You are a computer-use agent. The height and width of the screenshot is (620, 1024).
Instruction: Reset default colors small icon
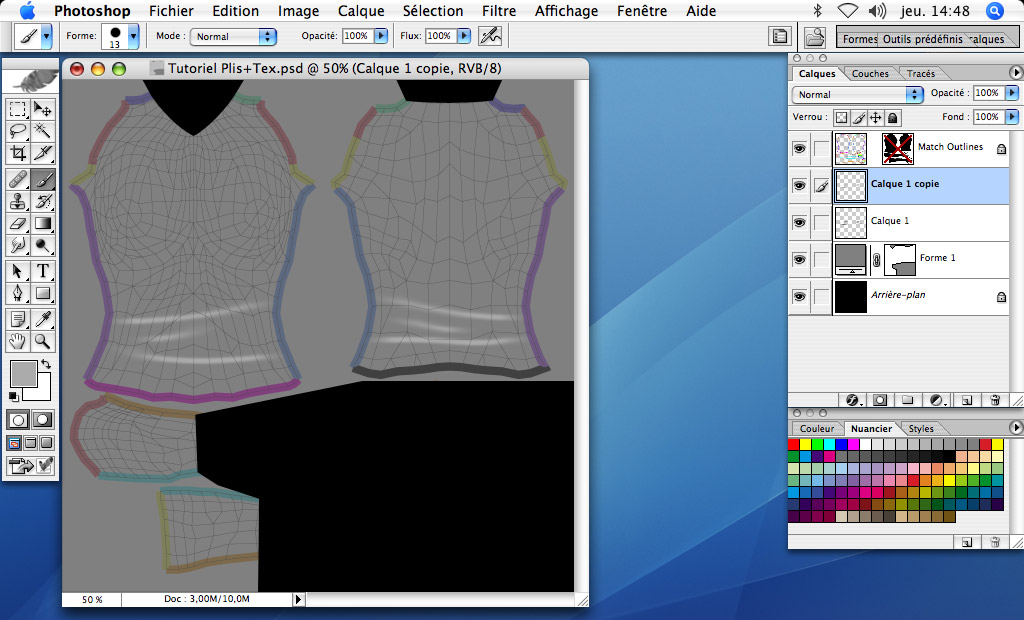14,396
